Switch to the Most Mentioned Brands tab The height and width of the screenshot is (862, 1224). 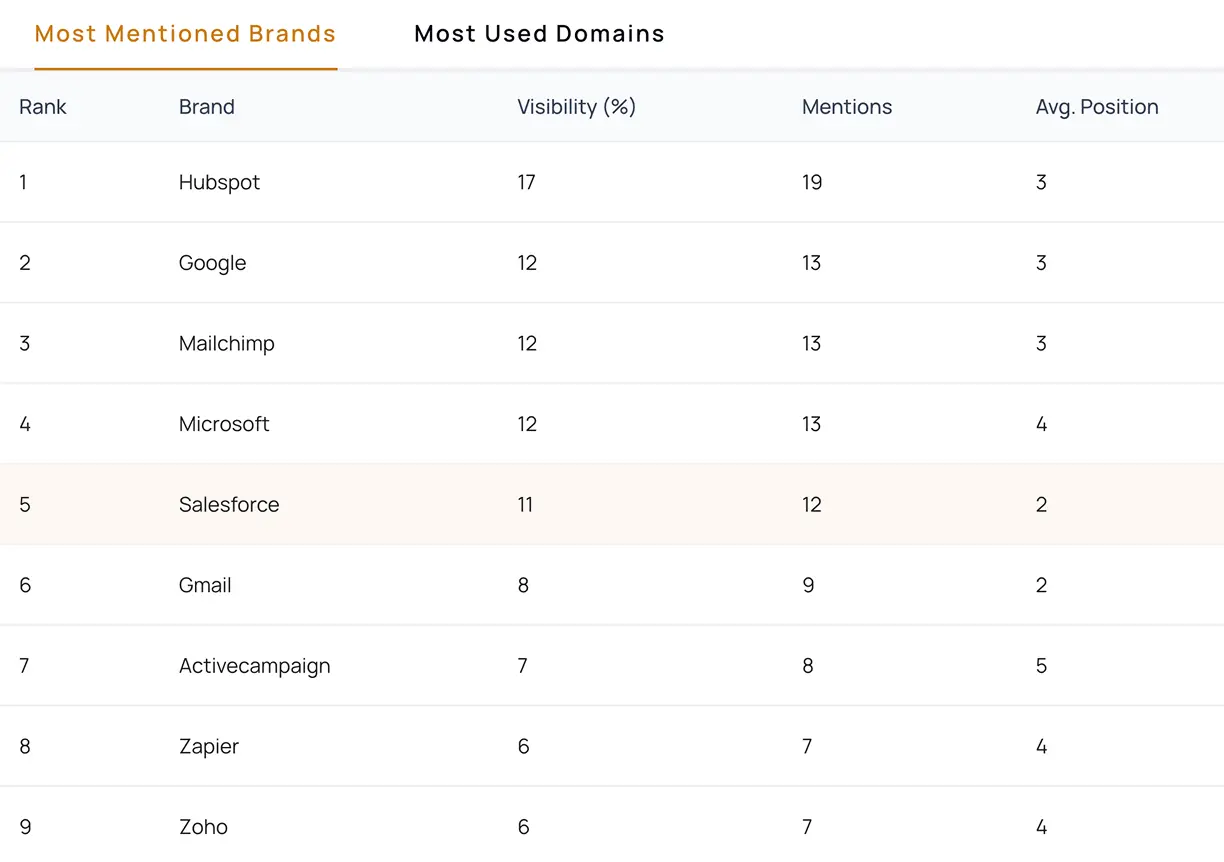[x=185, y=34]
